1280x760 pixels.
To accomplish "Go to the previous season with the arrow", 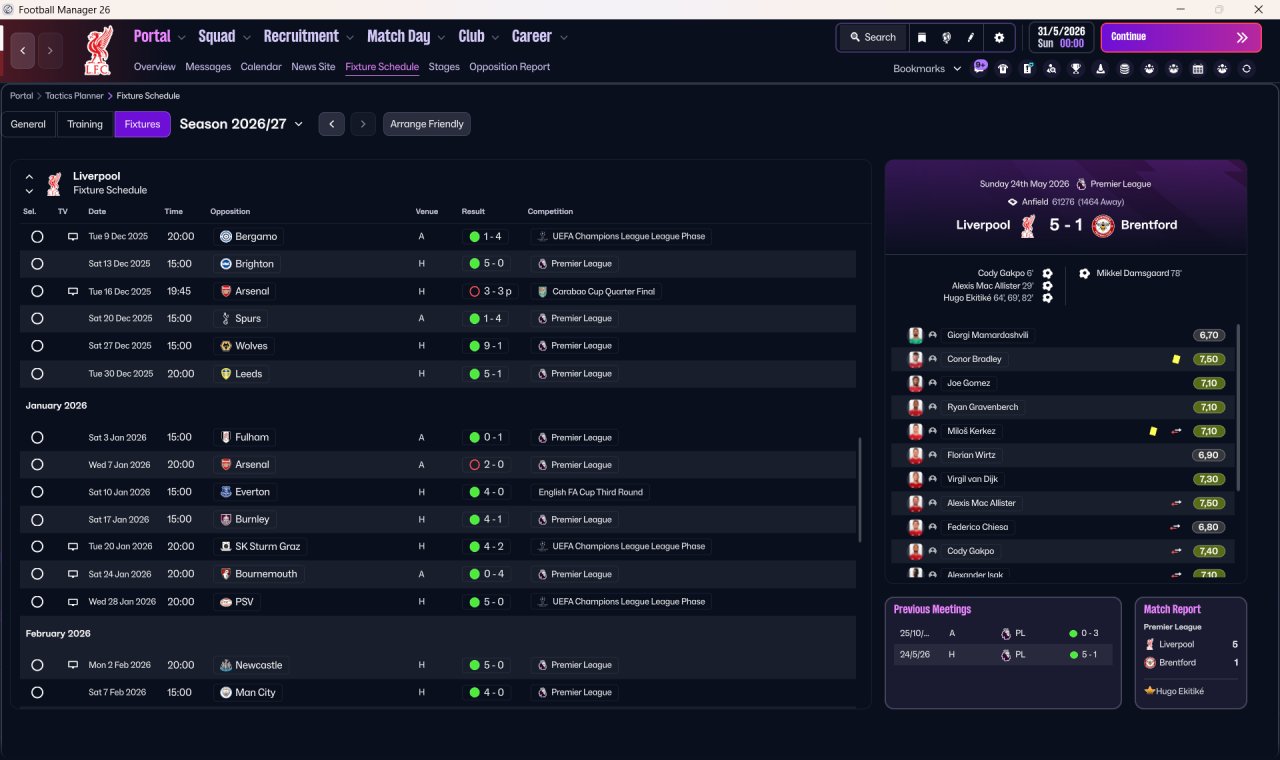I will (x=332, y=124).
